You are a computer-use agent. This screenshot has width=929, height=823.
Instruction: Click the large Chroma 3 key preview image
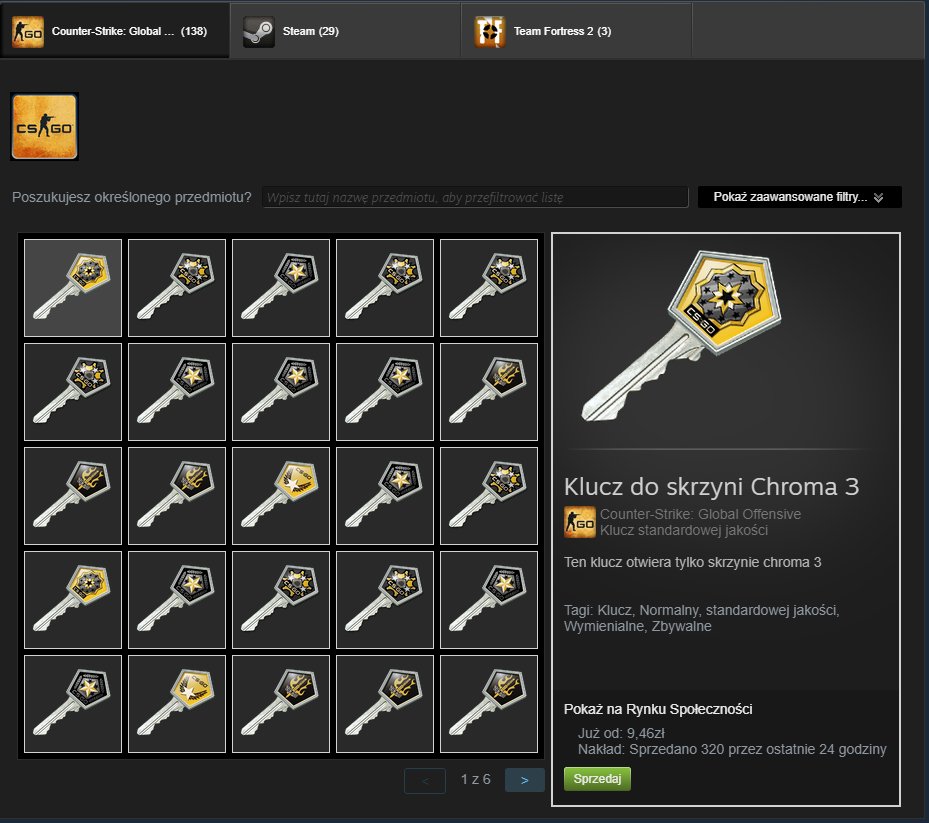coord(681,335)
